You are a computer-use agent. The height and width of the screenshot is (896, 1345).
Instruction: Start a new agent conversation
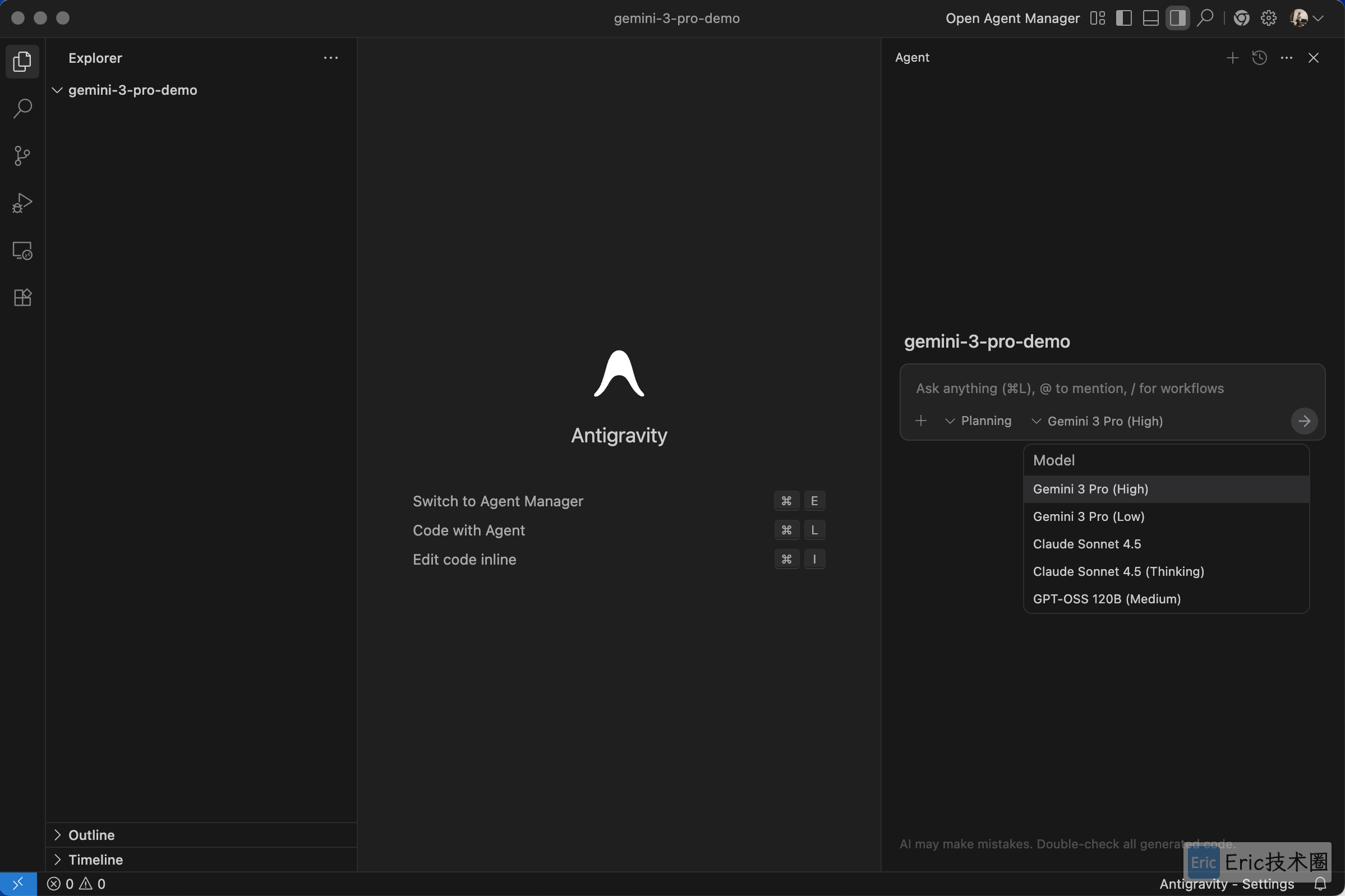[1232, 58]
